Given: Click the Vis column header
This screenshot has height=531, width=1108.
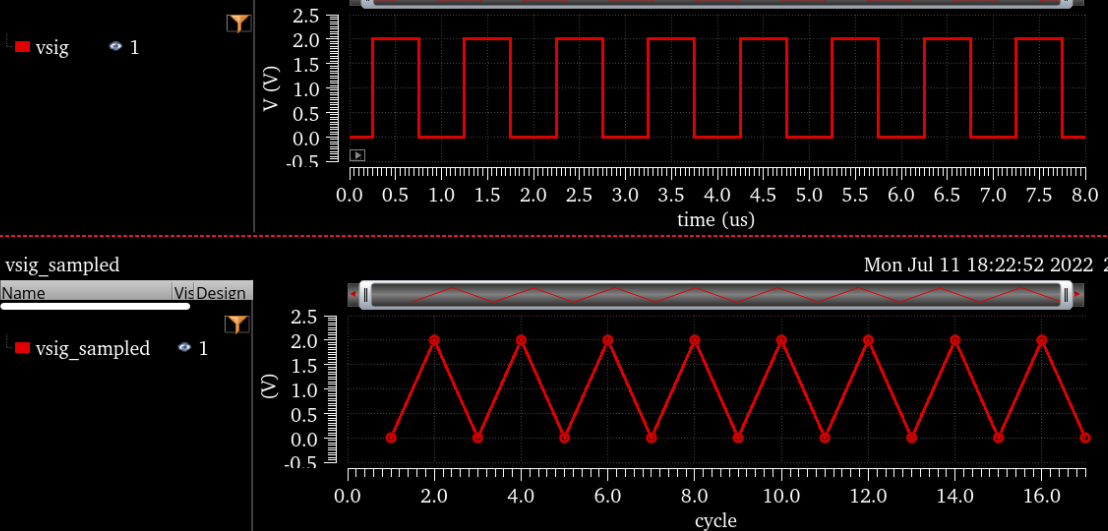Looking at the screenshot, I should (183, 293).
